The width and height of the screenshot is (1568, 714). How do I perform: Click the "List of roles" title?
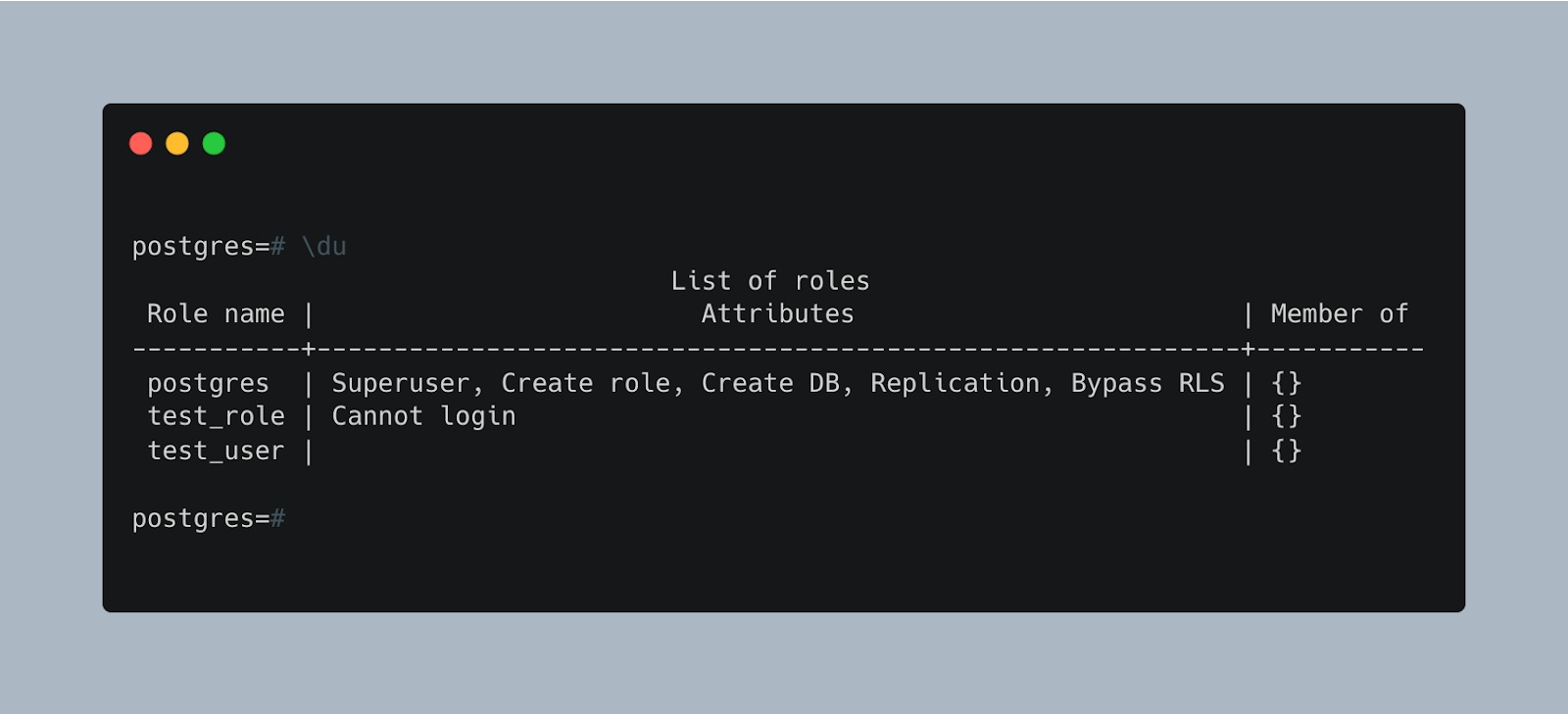(x=770, y=281)
